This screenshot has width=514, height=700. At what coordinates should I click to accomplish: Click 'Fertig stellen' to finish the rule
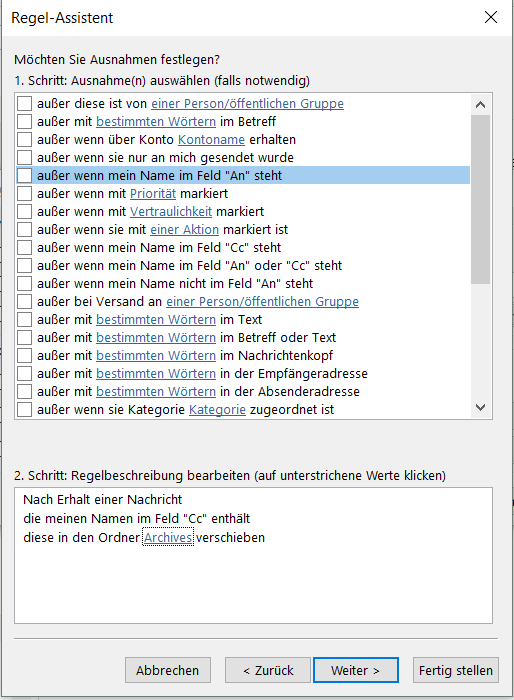point(455,670)
